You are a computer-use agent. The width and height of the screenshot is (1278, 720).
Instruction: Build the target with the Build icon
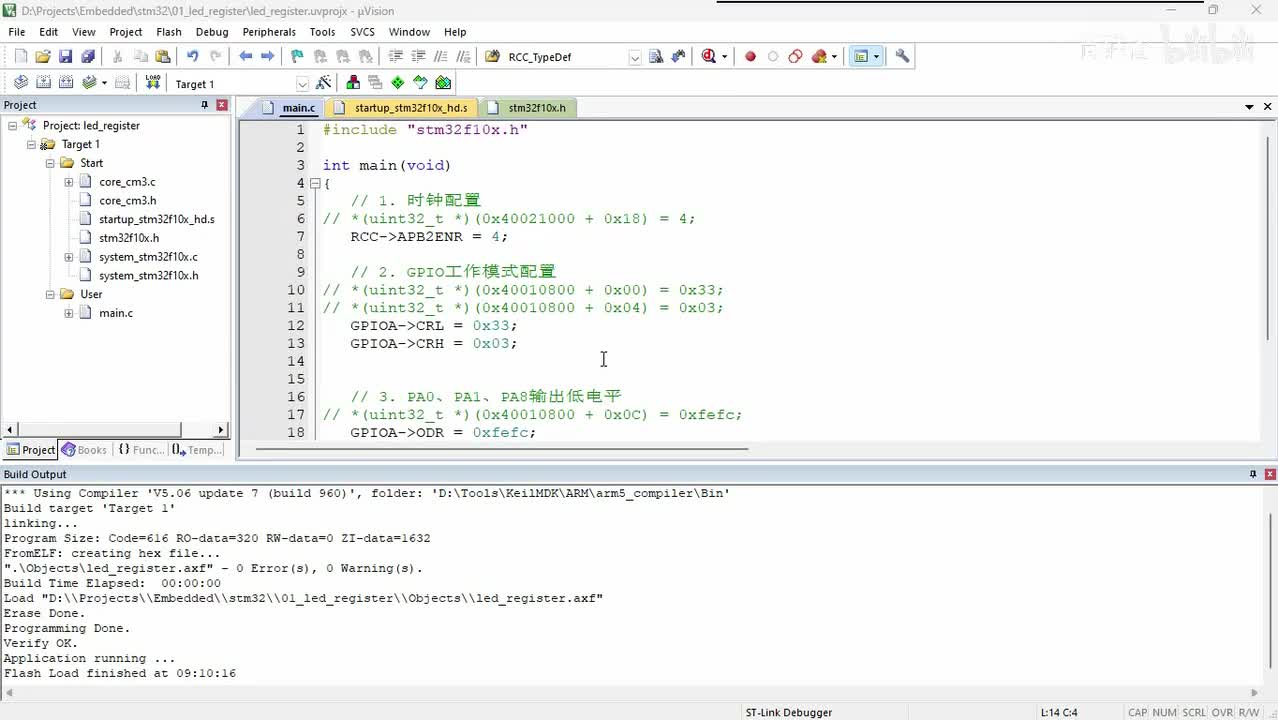pyautogui.click(x=43, y=83)
